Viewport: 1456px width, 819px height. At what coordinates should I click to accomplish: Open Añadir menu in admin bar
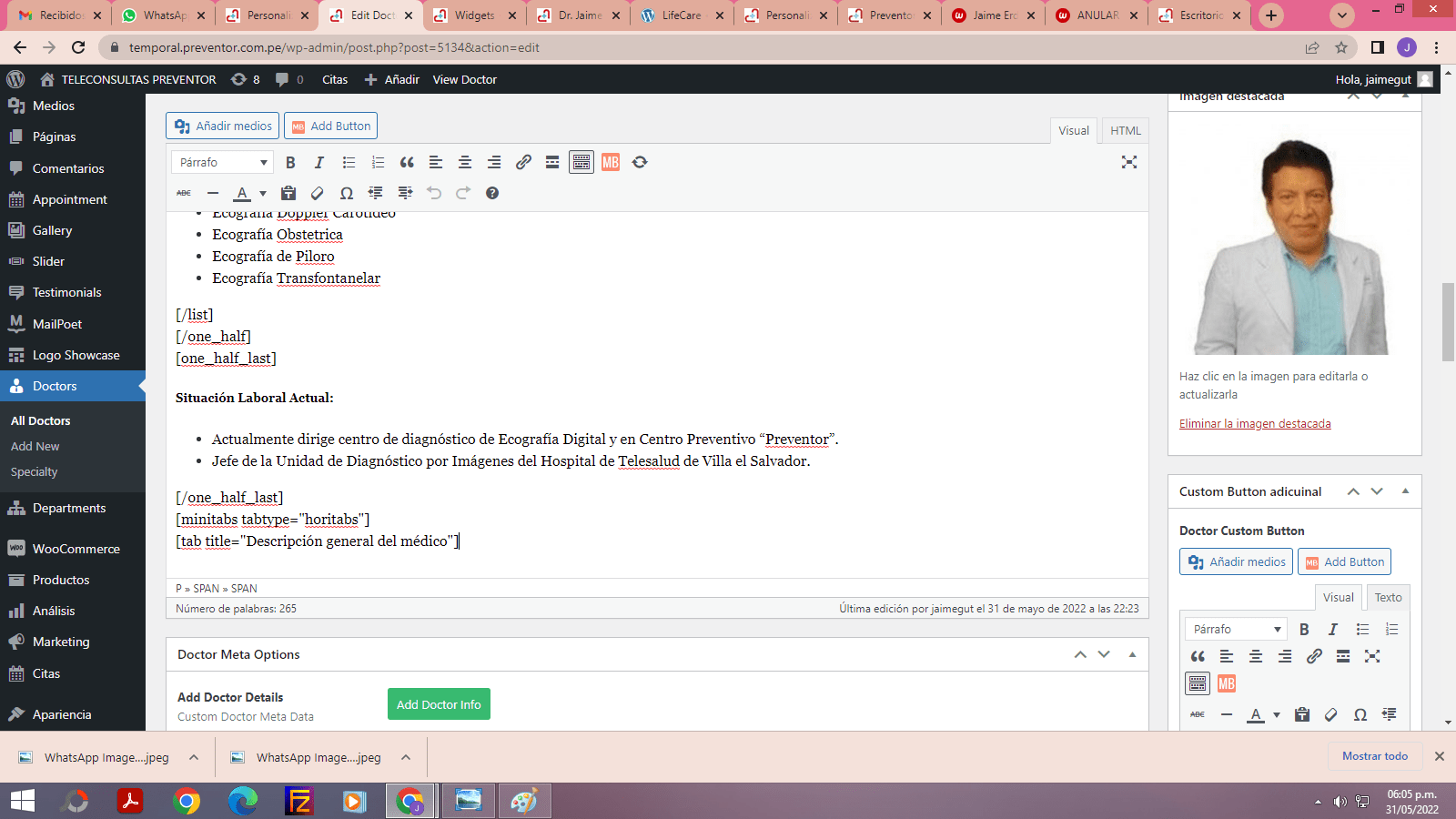pos(392,79)
